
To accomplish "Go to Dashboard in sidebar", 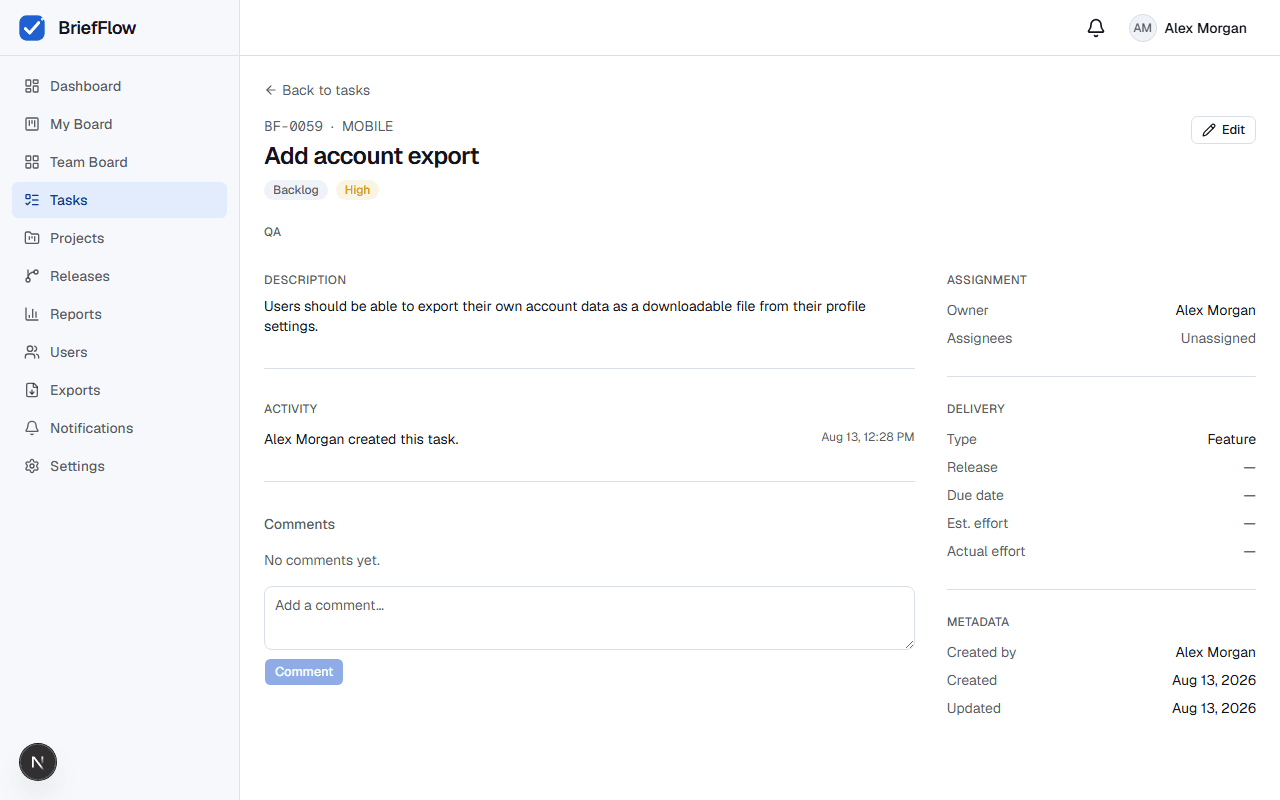I will [x=120, y=86].
